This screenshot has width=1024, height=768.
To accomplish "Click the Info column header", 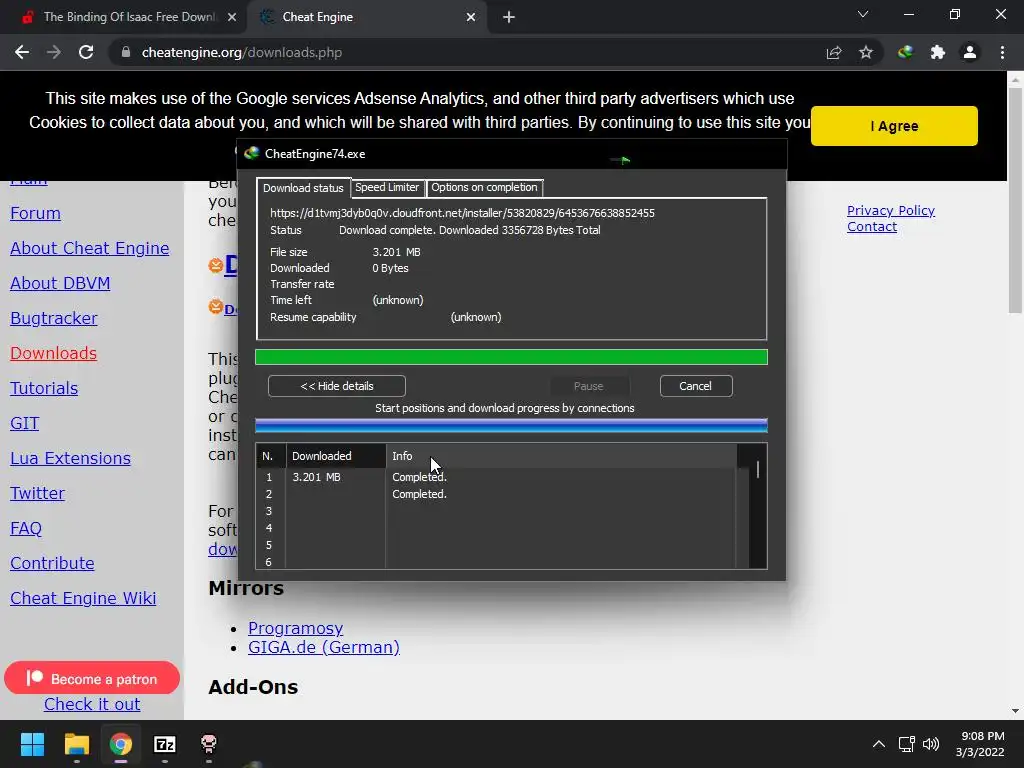I will tap(561, 456).
